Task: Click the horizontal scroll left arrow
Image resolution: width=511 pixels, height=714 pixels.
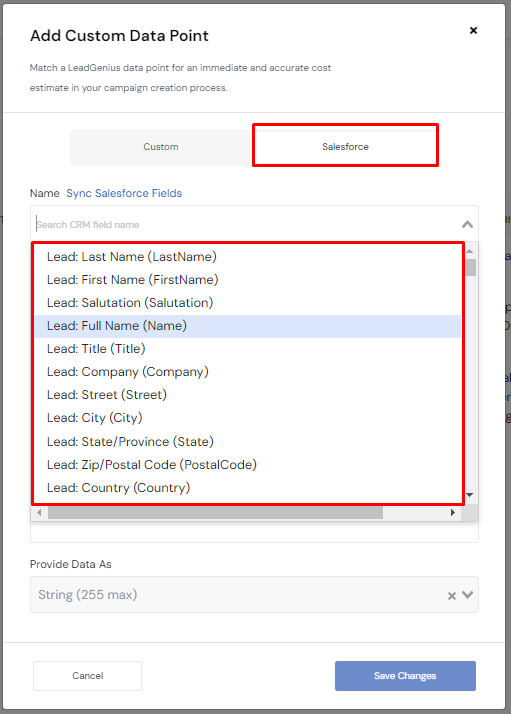Action: point(40,513)
